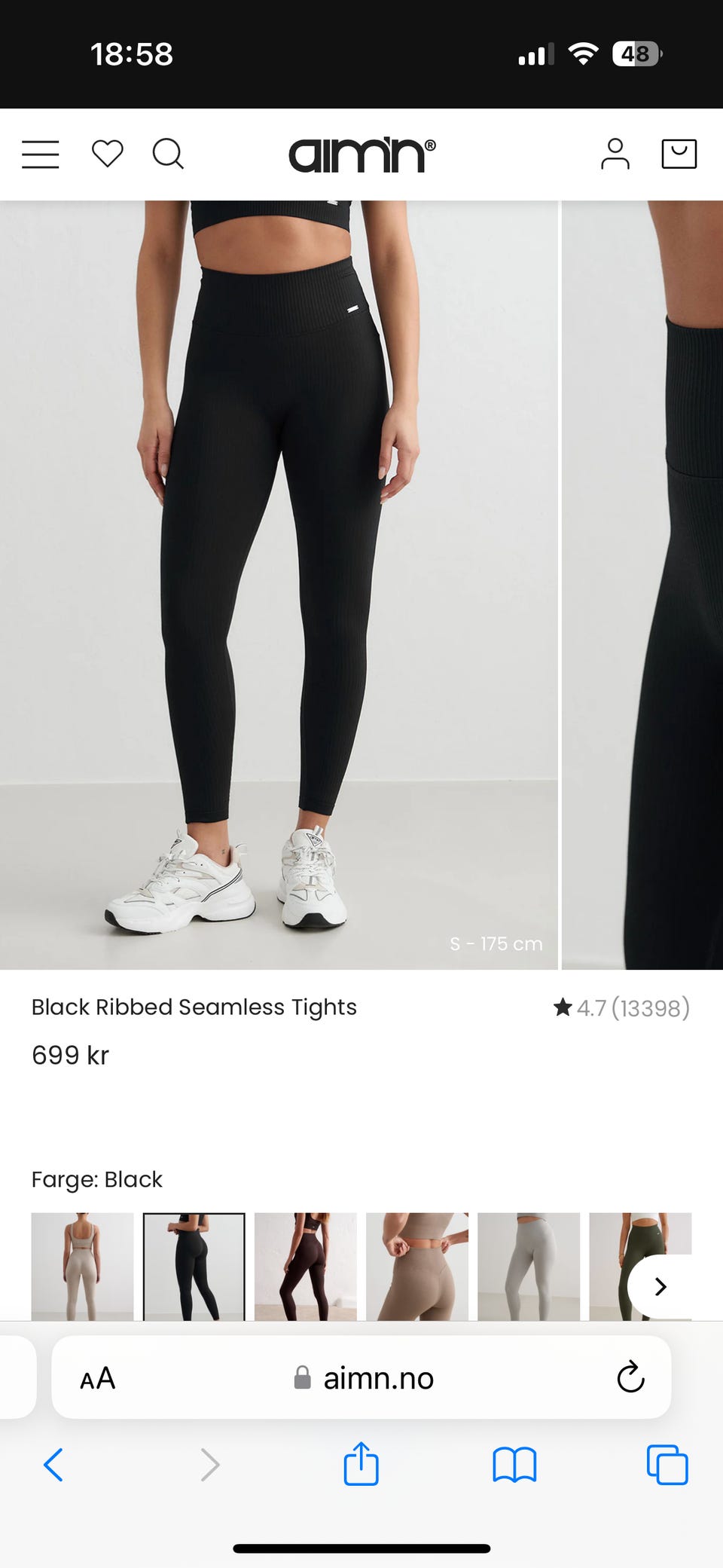Show more color options with arrow
This screenshot has height=1568, width=723.
click(660, 1286)
